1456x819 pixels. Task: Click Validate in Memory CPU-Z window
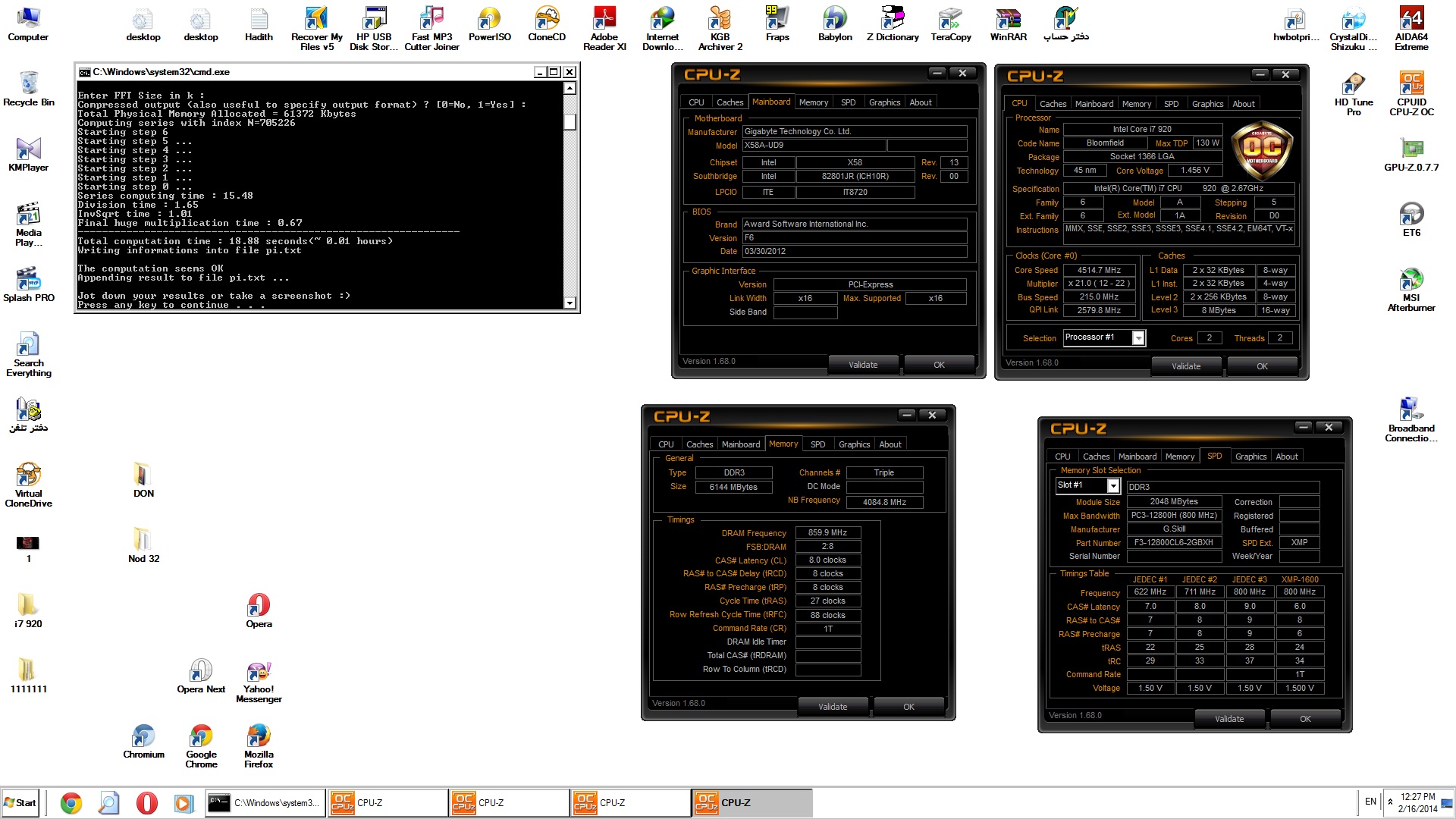[833, 707]
